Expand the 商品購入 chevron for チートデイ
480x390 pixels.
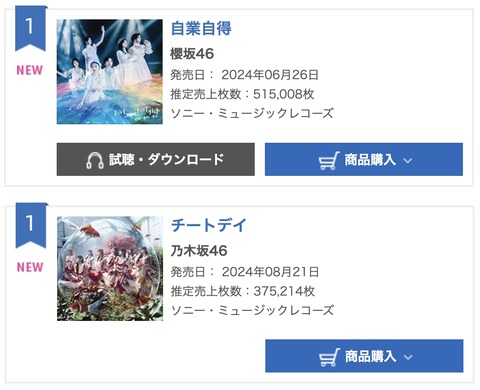click(x=408, y=357)
